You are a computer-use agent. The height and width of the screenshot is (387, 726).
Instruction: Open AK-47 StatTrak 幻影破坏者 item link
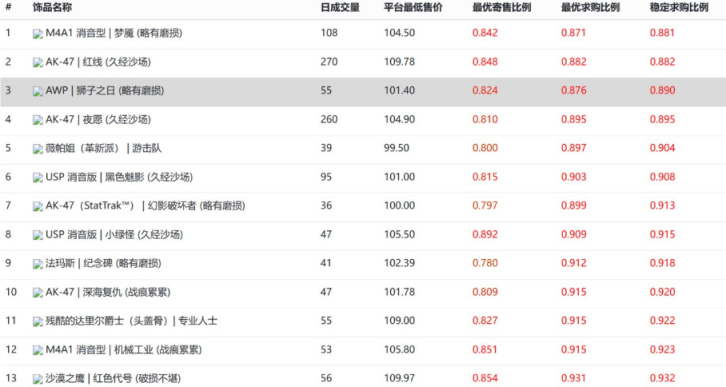coord(145,206)
